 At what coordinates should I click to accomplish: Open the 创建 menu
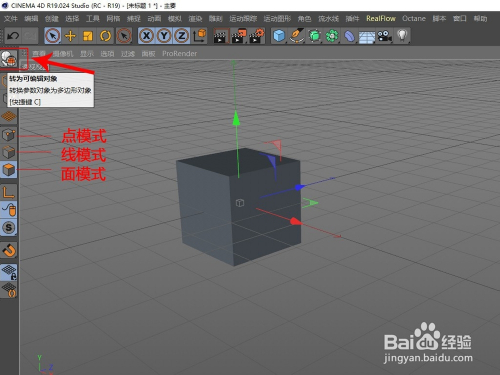click(52, 19)
